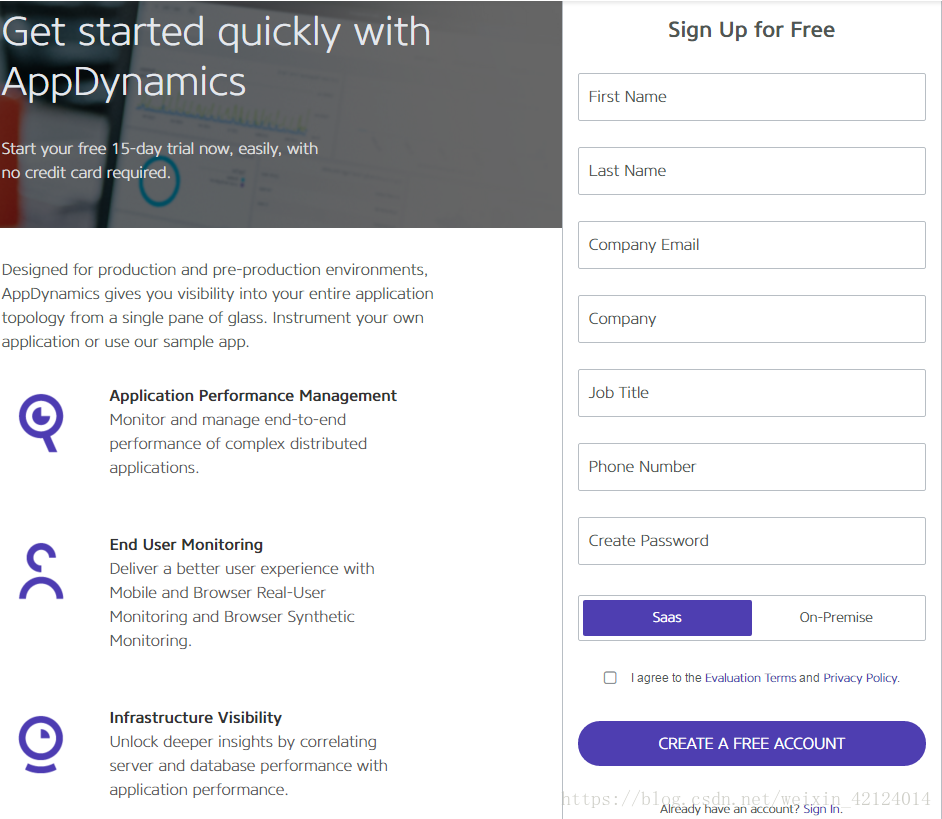
Task: Click the Phone Number field
Action: (752, 467)
